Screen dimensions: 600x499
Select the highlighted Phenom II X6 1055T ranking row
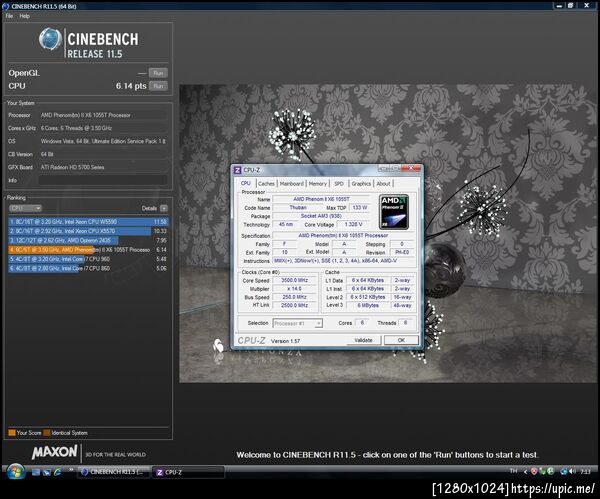88,250
